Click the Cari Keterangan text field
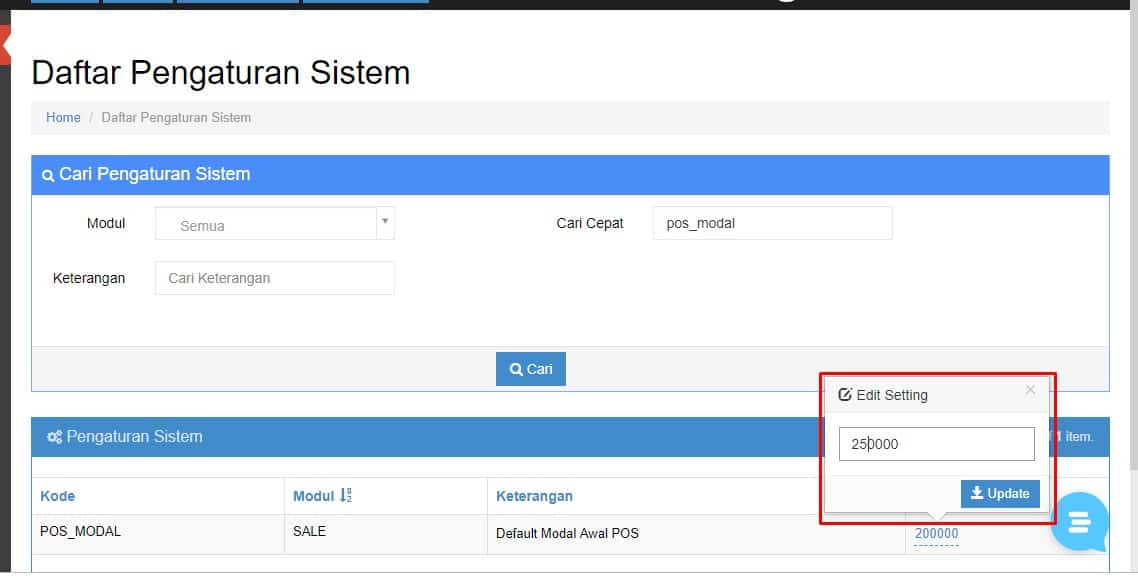The height and width of the screenshot is (578, 1138). coord(274,278)
